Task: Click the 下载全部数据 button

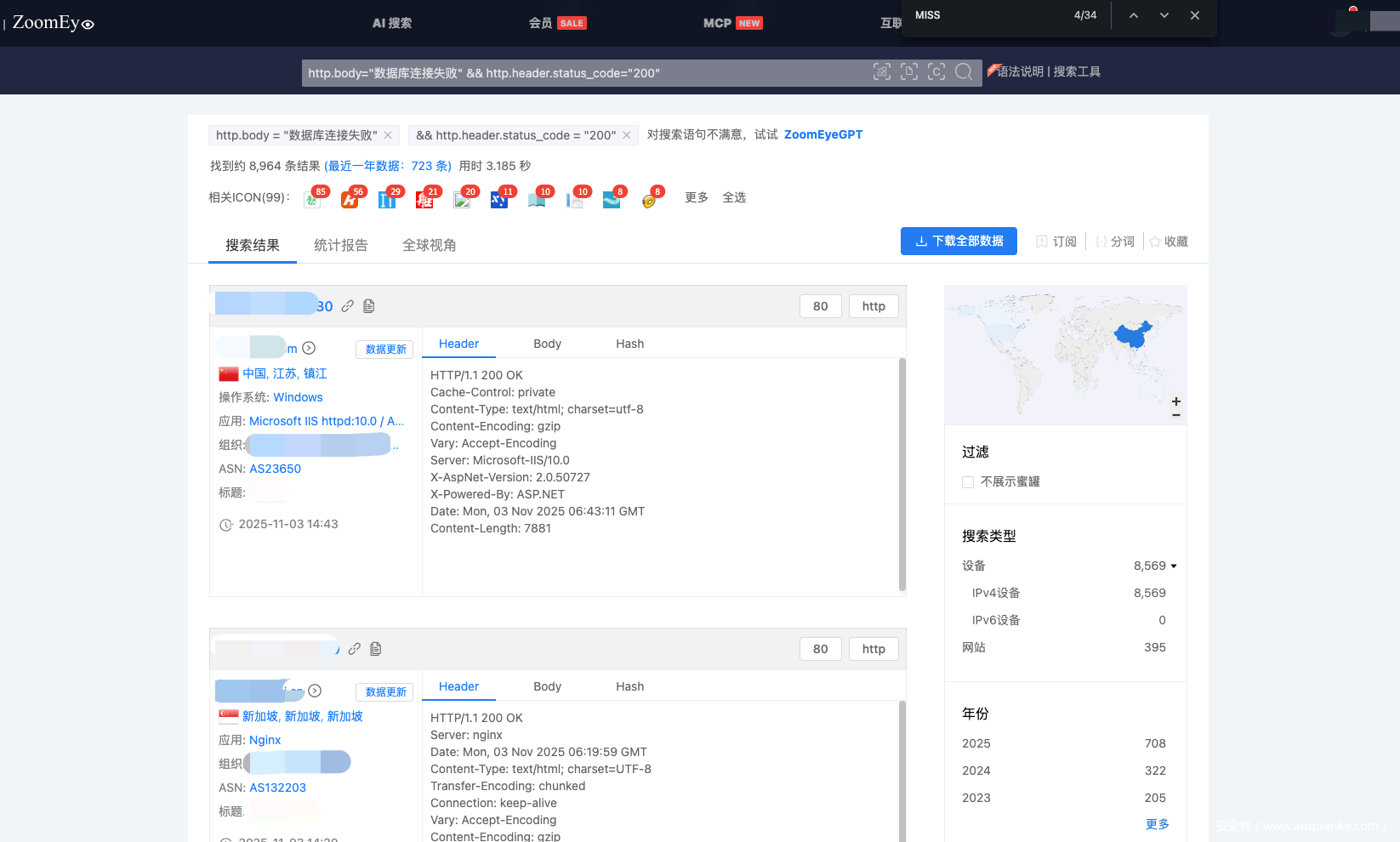Action: pyautogui.click(x=959, y=242)
